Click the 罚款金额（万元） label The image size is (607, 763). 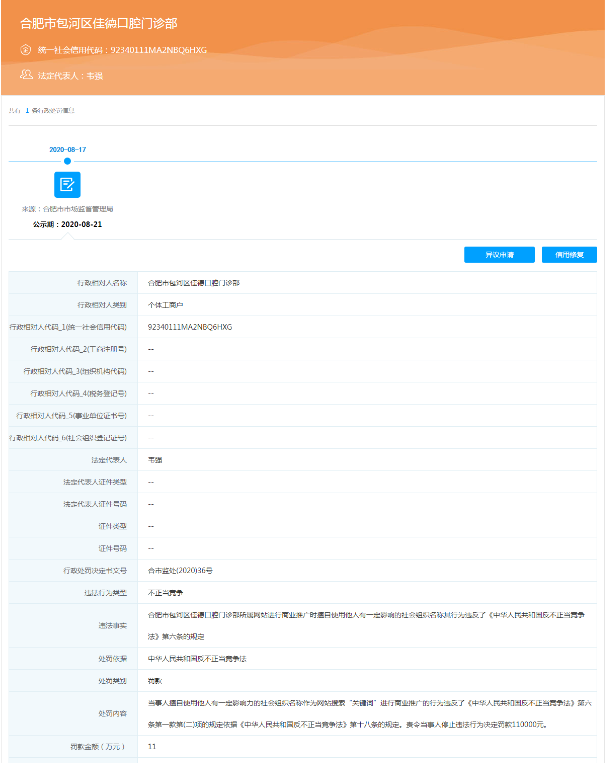98,746
